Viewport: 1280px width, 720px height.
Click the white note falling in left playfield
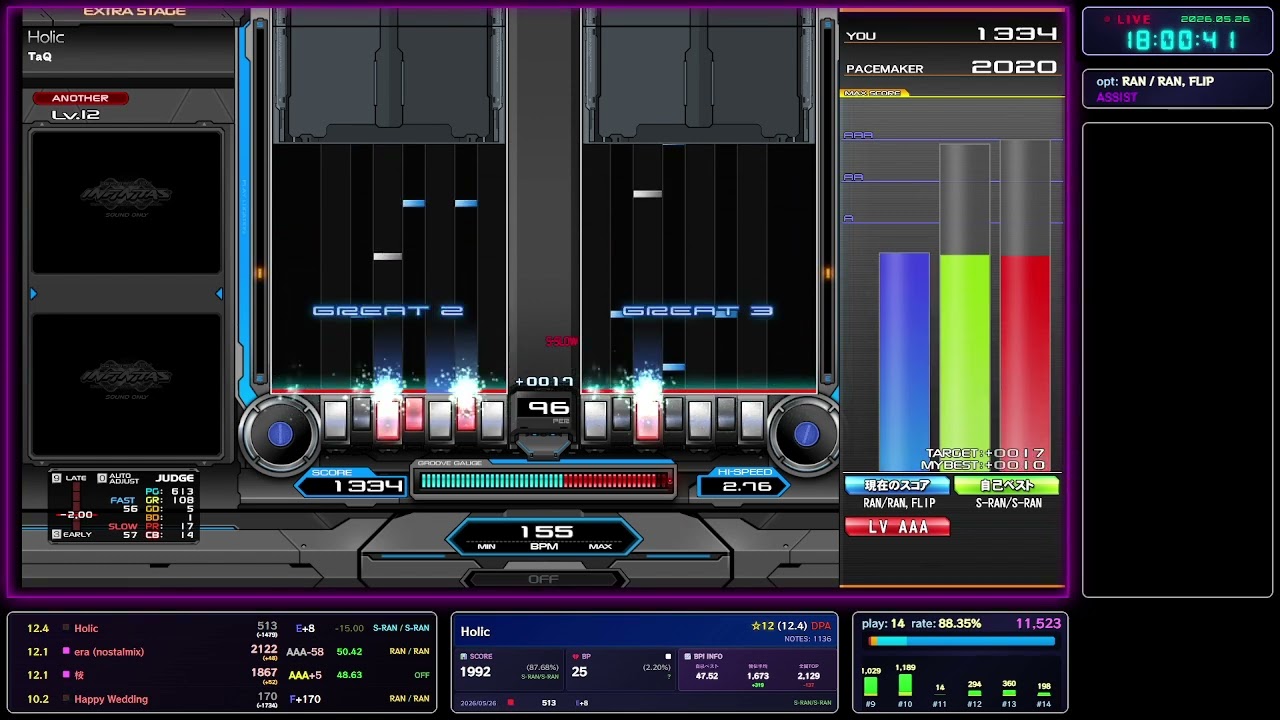coord(388,257)
